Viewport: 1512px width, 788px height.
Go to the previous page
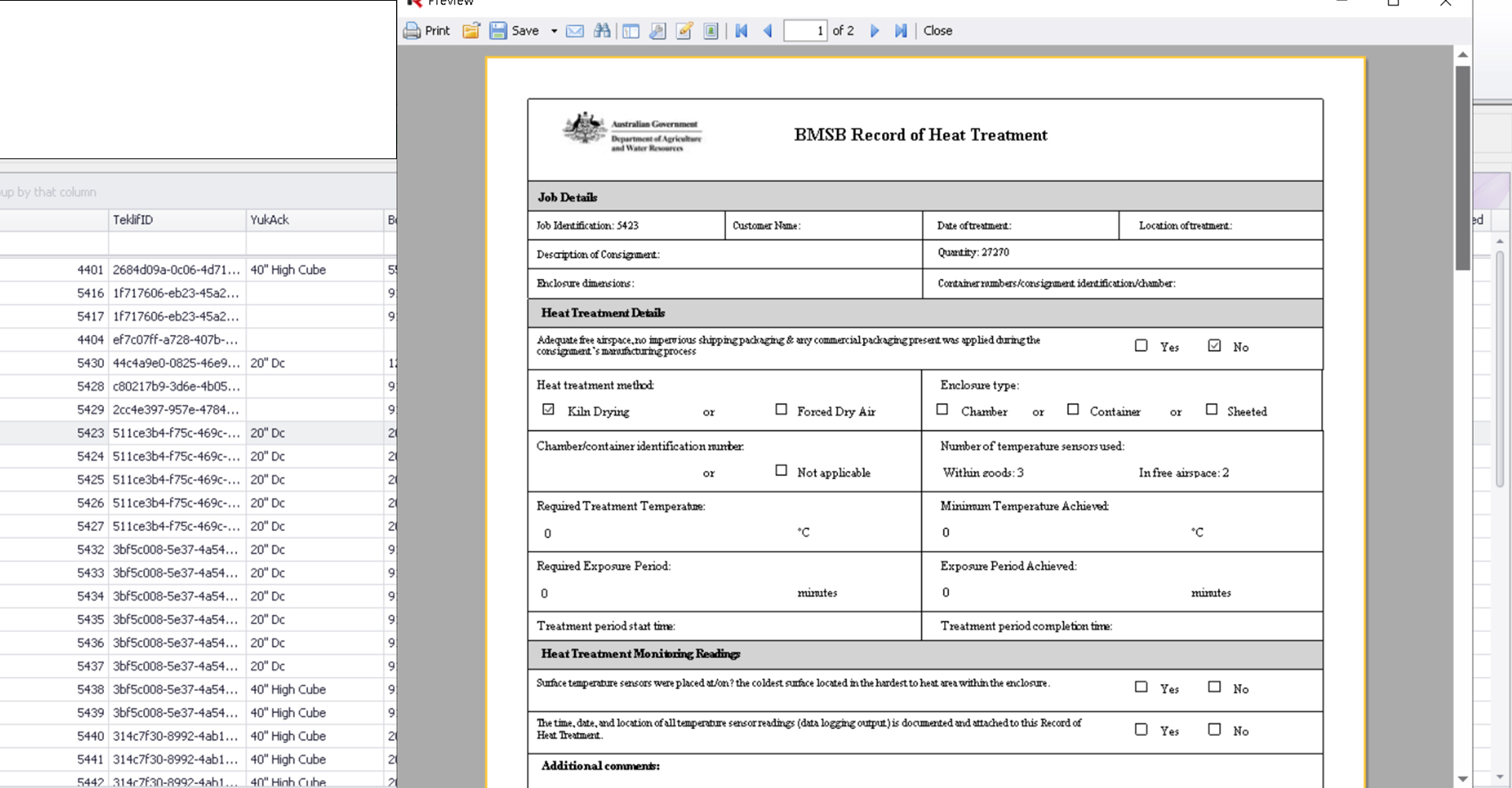tap(768, 31)
